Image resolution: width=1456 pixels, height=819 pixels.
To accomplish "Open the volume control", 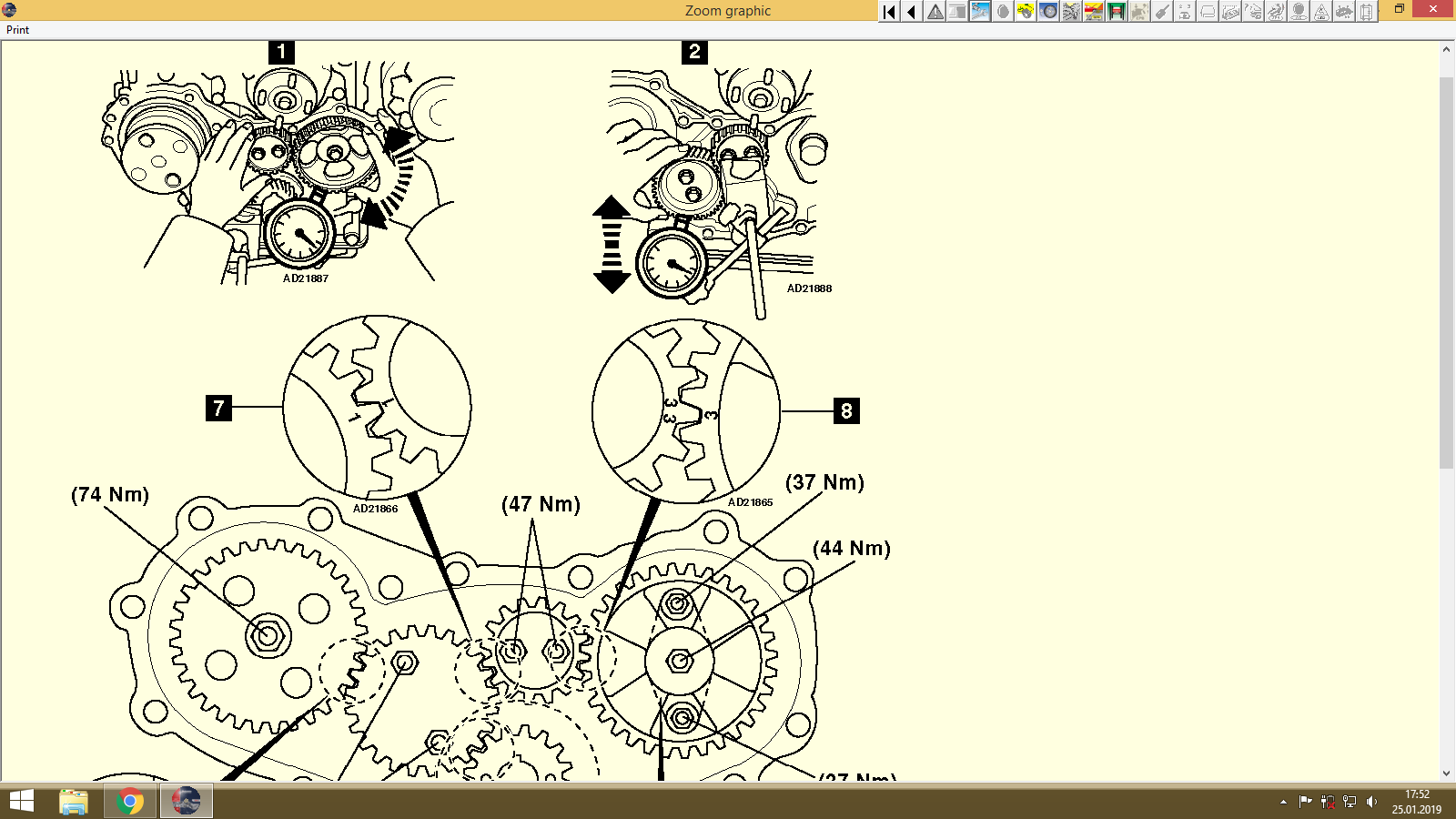I will [1371, 801].
